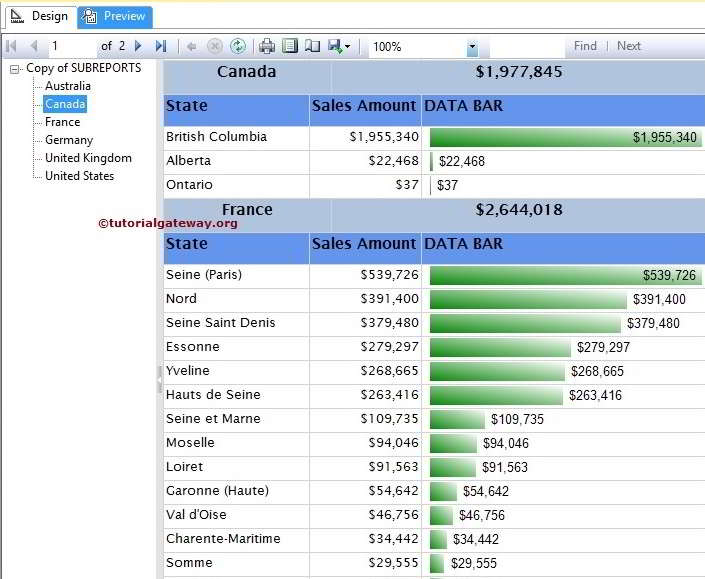Click Seine et Marne state cell
Image resolution: width=705 pixels, height=579 pixels.
pos(236,419)
